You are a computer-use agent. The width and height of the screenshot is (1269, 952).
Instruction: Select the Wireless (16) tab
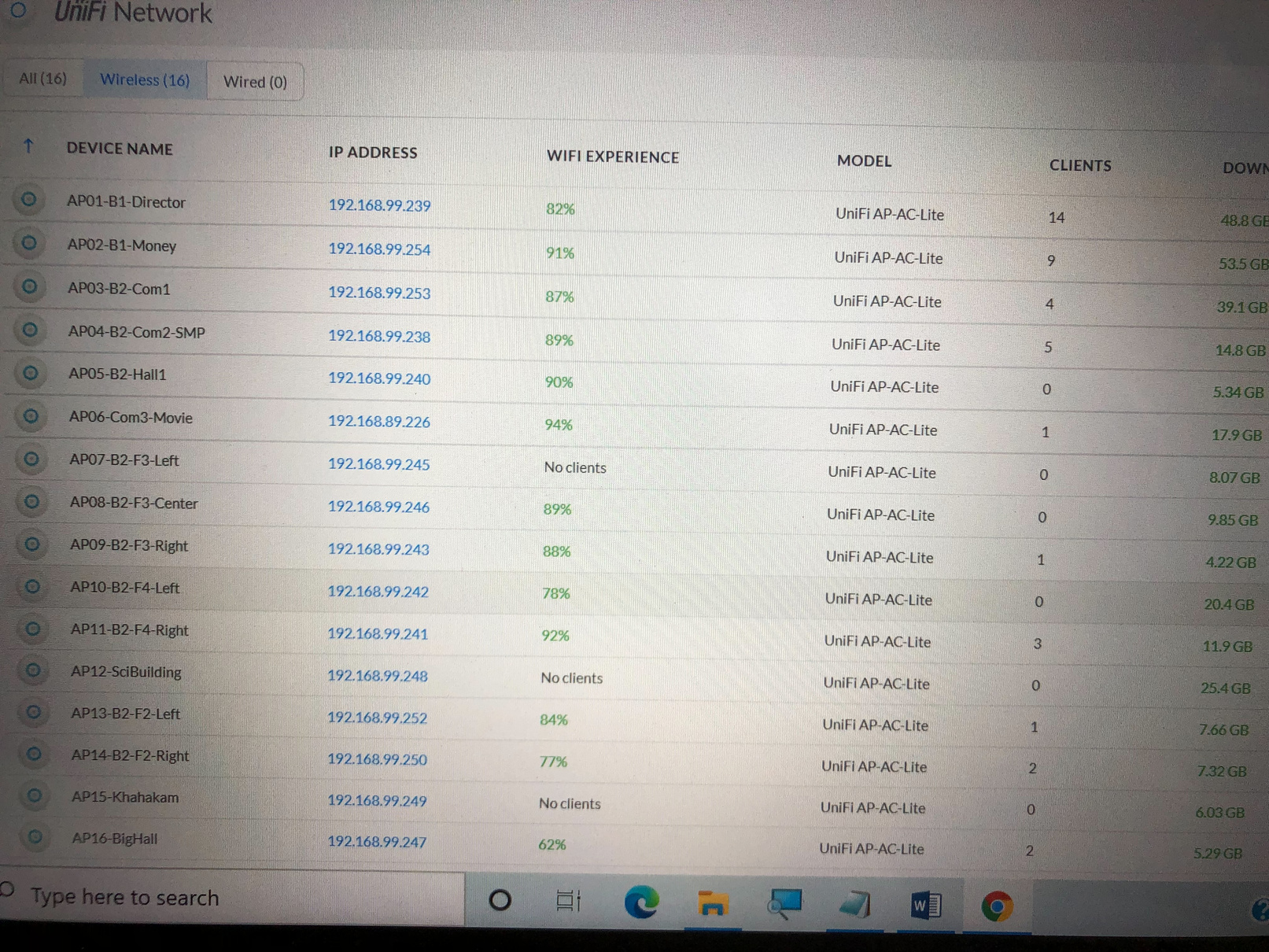145,80
